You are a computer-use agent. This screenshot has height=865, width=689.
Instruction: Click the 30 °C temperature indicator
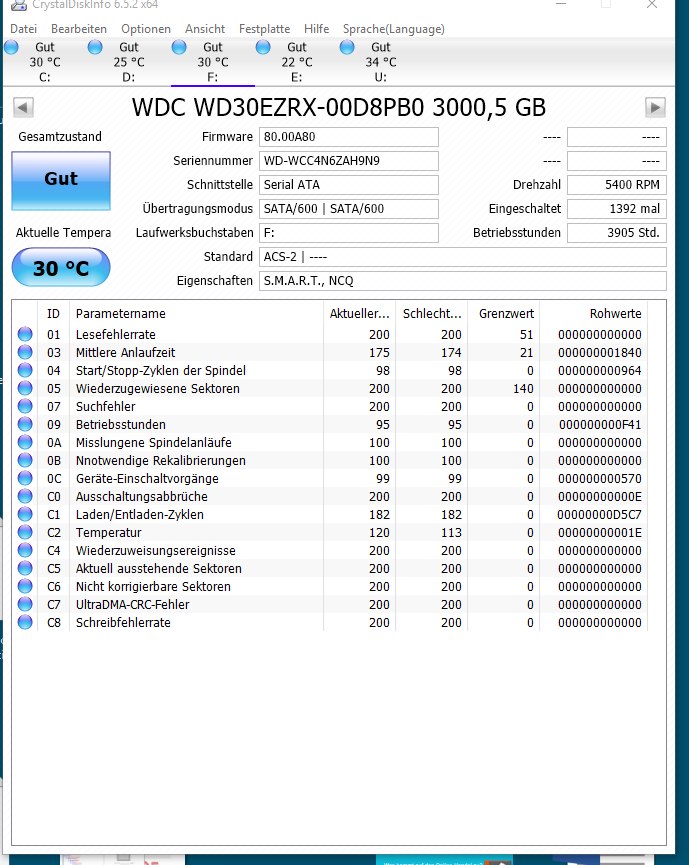(x=61, y=268)
